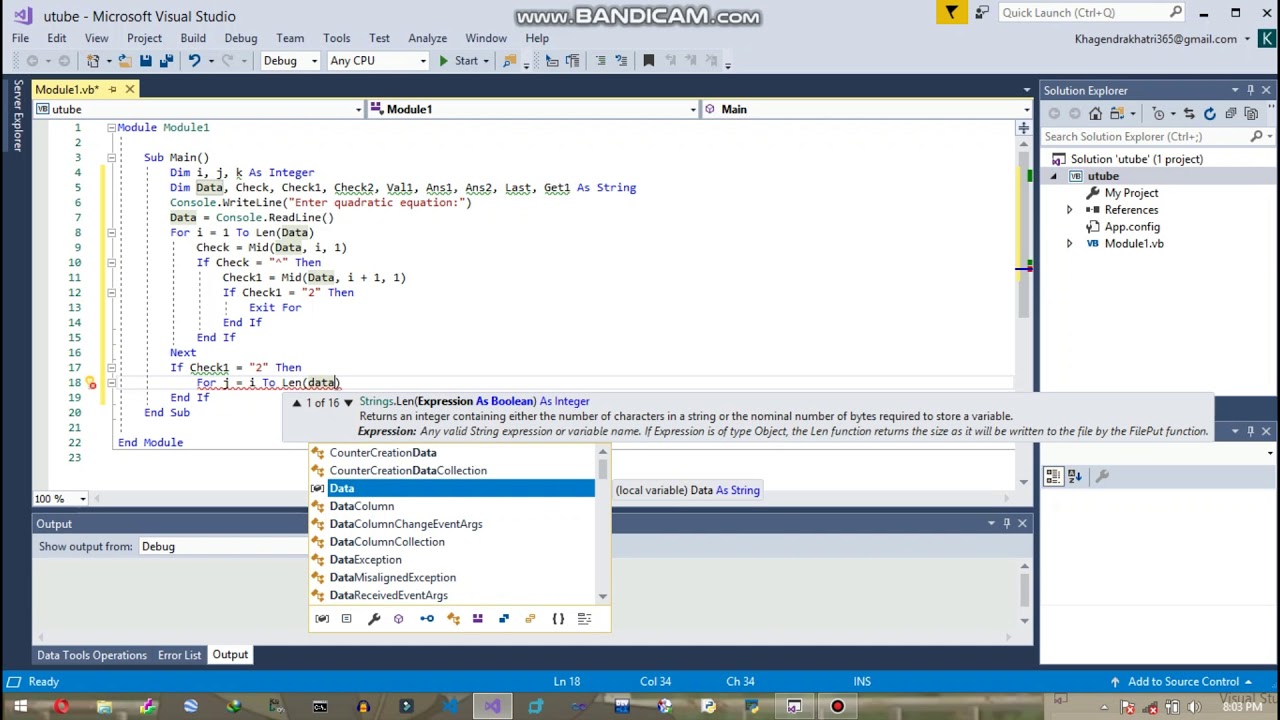Toggle the Methods cube filter in IntelliSense
This screenshot has width=1280, height=720.
pos(398,619)
